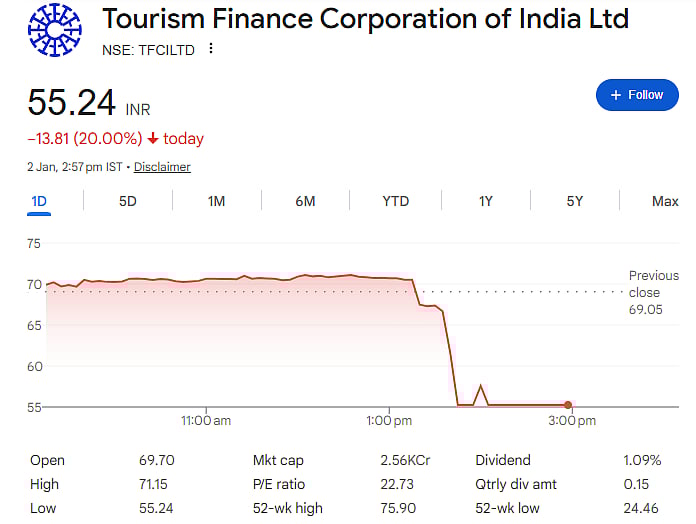Screen dimensions: 696x524
Task: Click the plus Follow button
Action: 636,95
